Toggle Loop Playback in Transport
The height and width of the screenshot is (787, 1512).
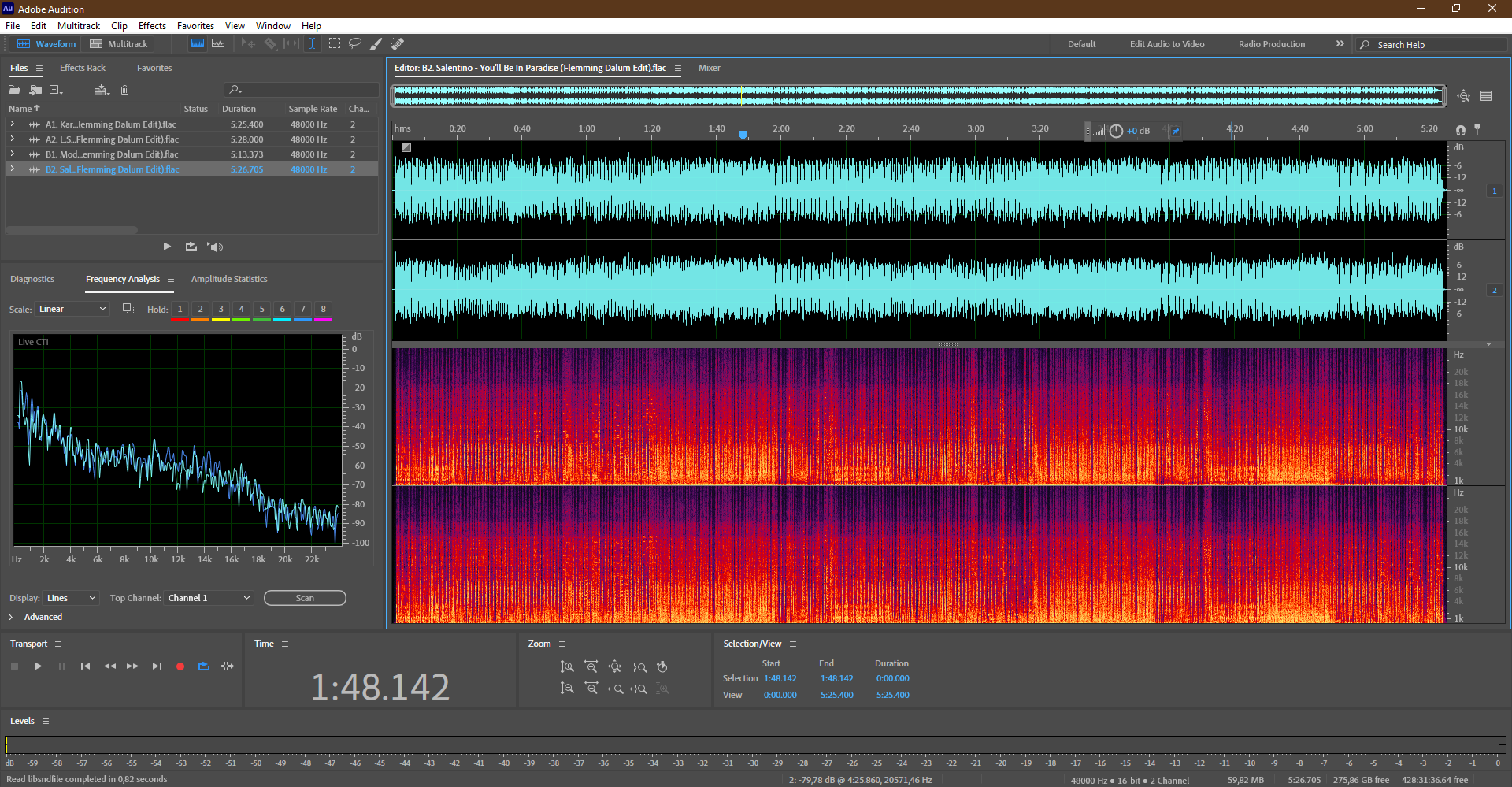click(x=204, y=666)
